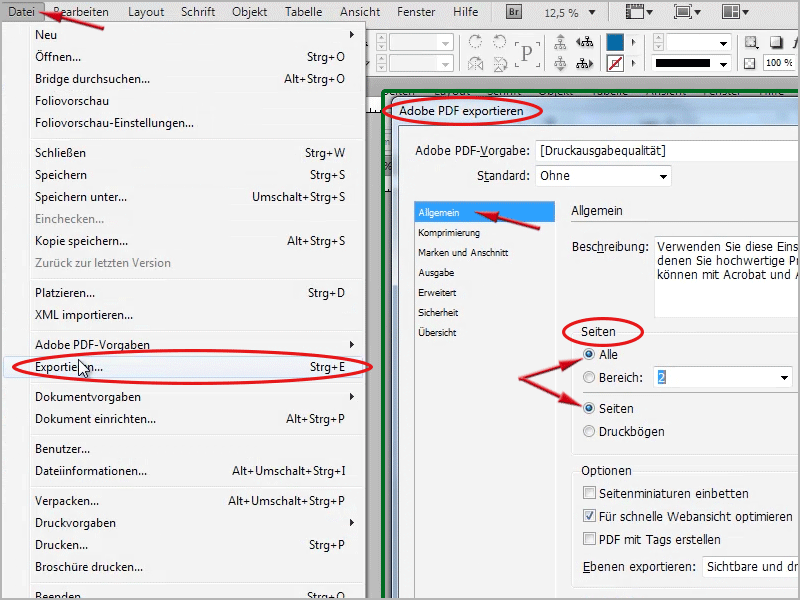Select the 'Alle' pages radio button
Viewport: 800px width, 600px height.
(x=589, y=354)
